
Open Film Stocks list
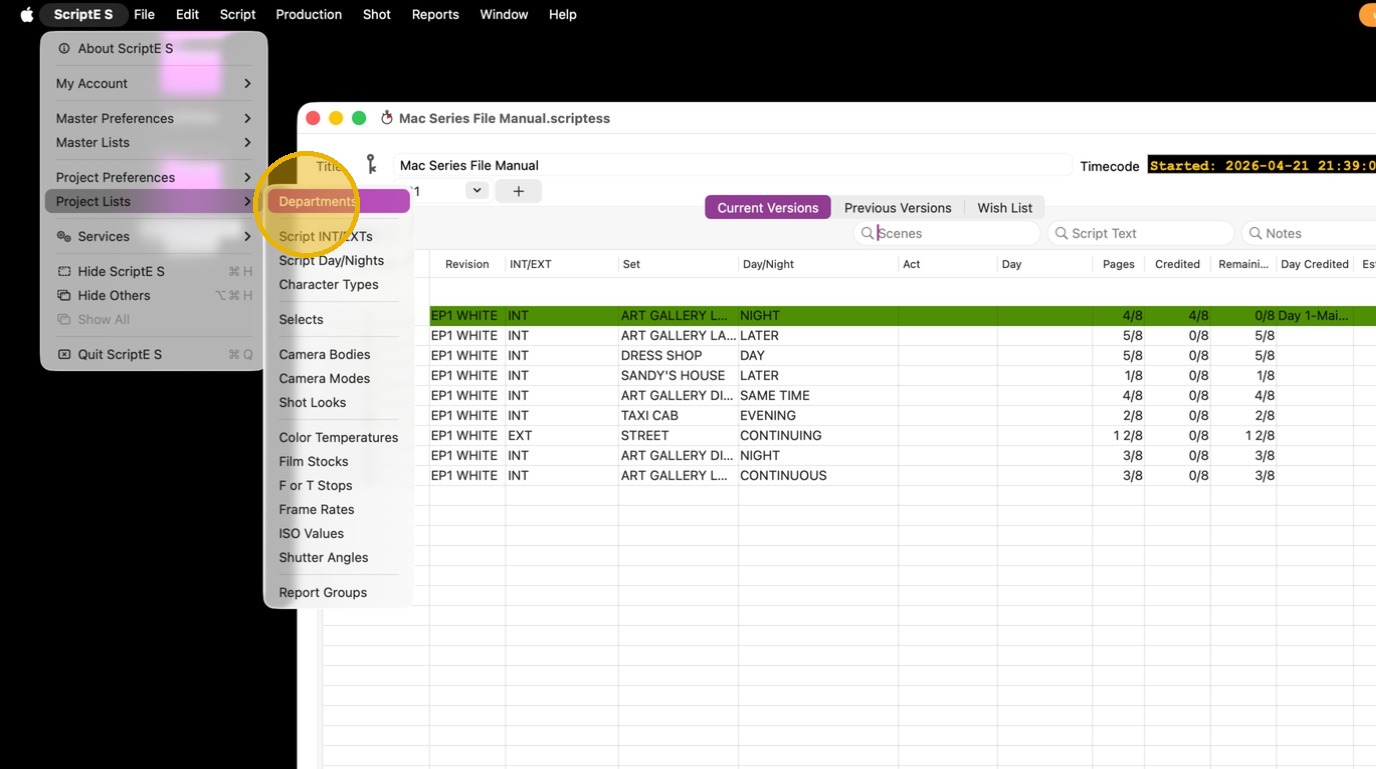click(338, 461)
